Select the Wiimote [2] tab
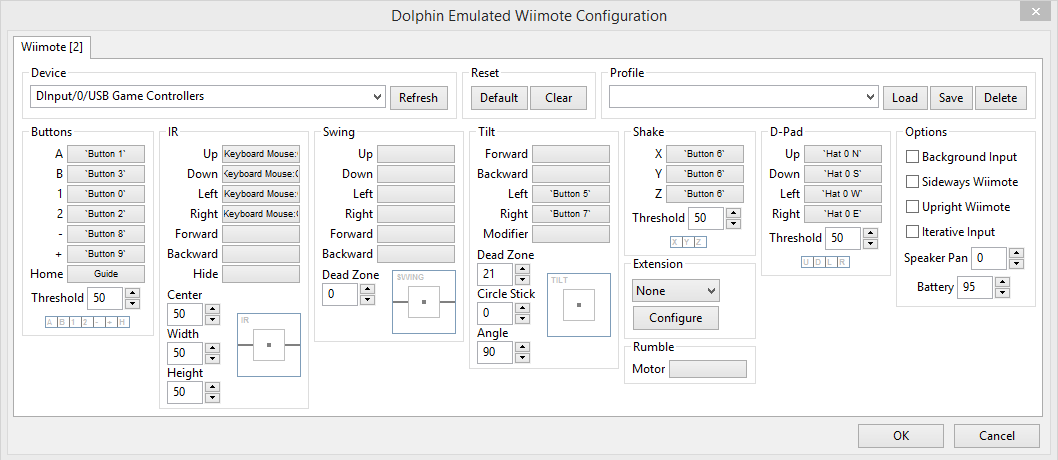Screen dimensions: 1058x460 [x=52, y=47]
